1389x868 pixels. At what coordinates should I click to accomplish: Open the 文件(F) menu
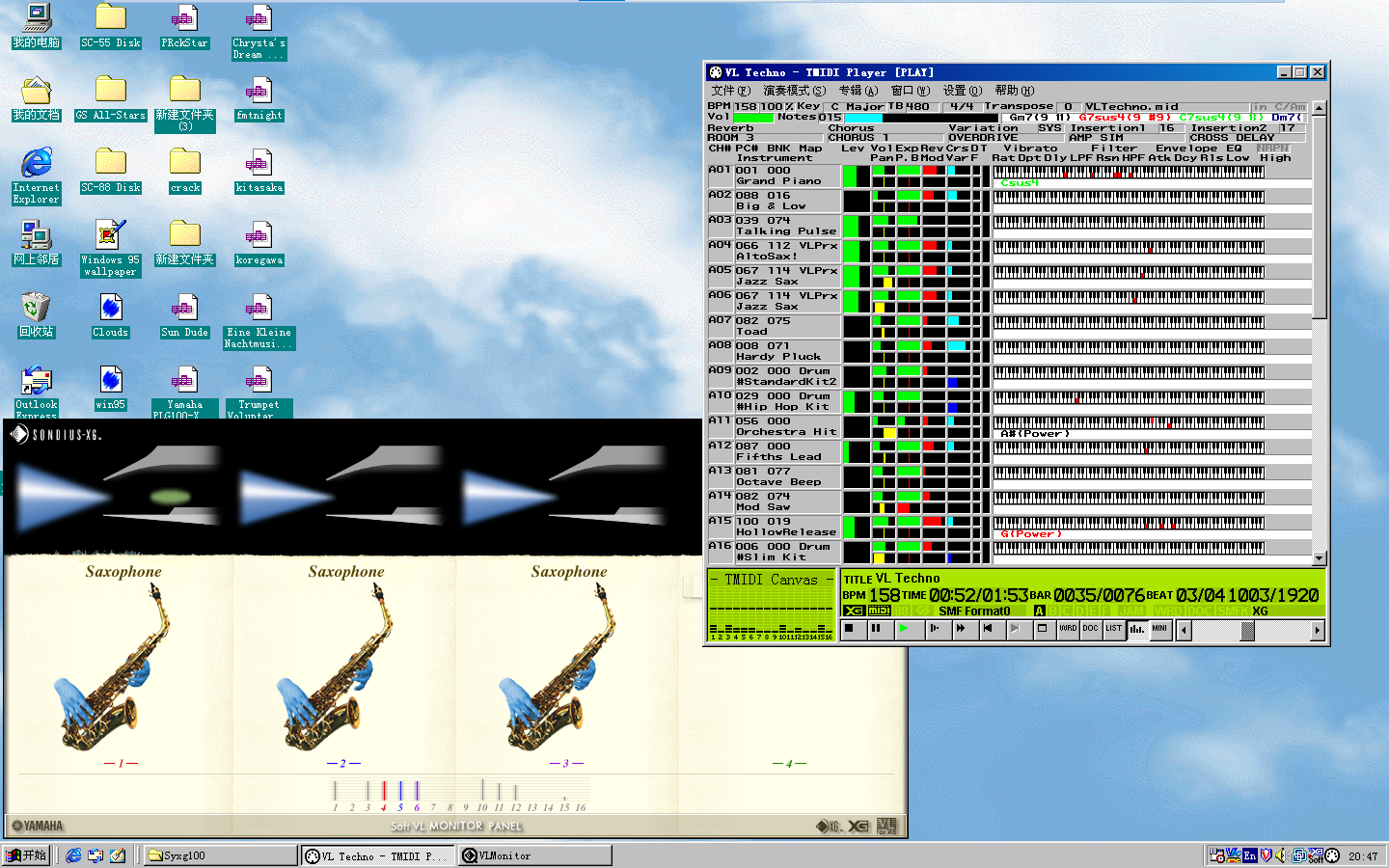click(x=730, y=91)
